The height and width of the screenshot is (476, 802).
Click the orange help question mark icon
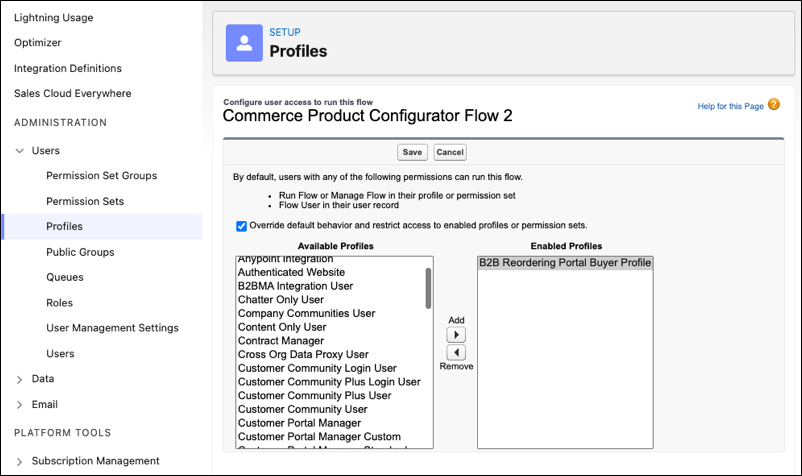774,104
